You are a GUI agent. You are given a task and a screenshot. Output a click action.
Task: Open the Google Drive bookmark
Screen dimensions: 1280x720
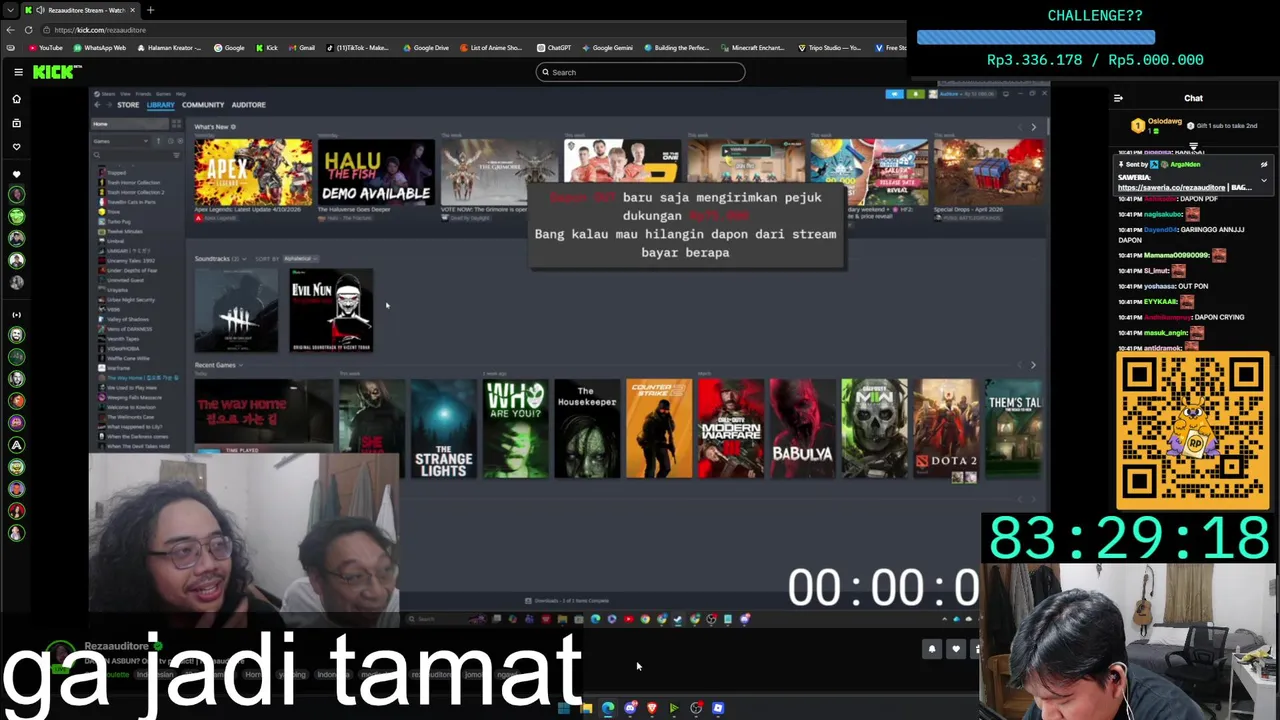(x=426, y=48)
